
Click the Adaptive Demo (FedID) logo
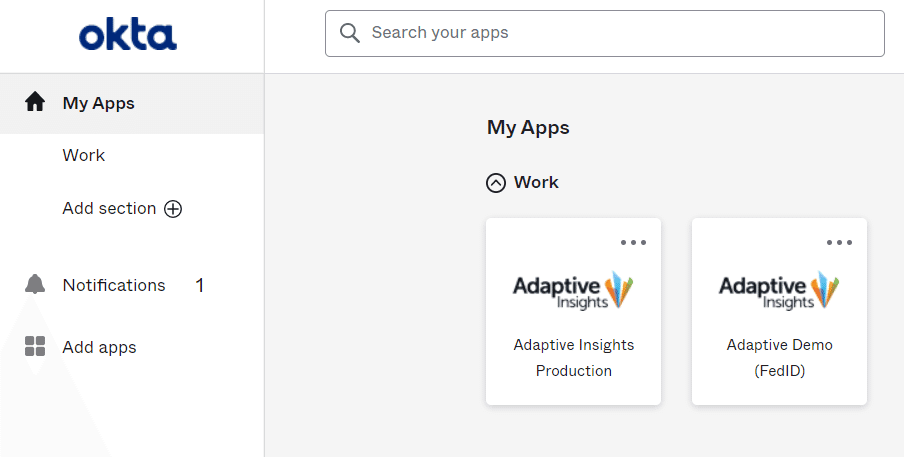779,290
